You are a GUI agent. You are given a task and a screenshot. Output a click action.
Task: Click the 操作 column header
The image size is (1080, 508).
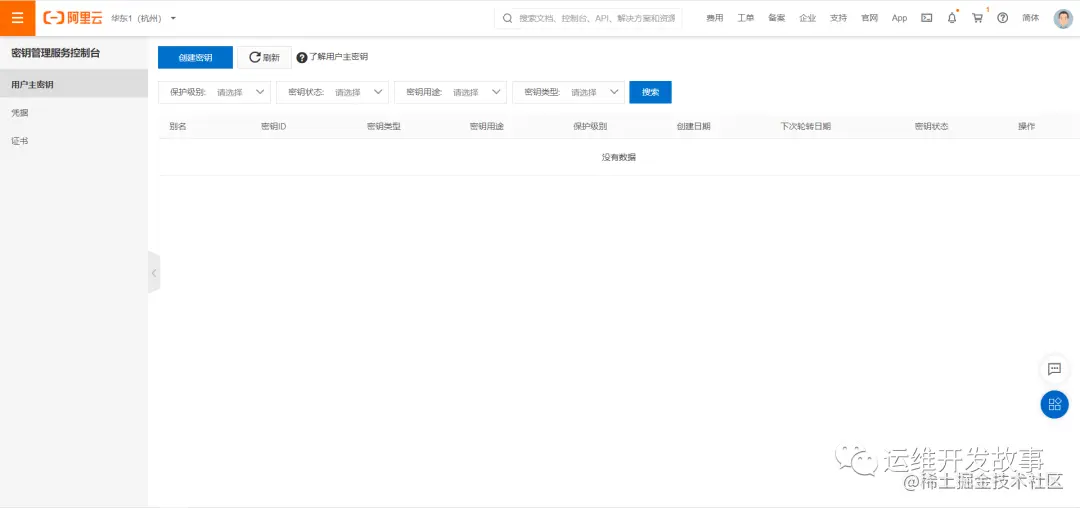(1026, 127)
